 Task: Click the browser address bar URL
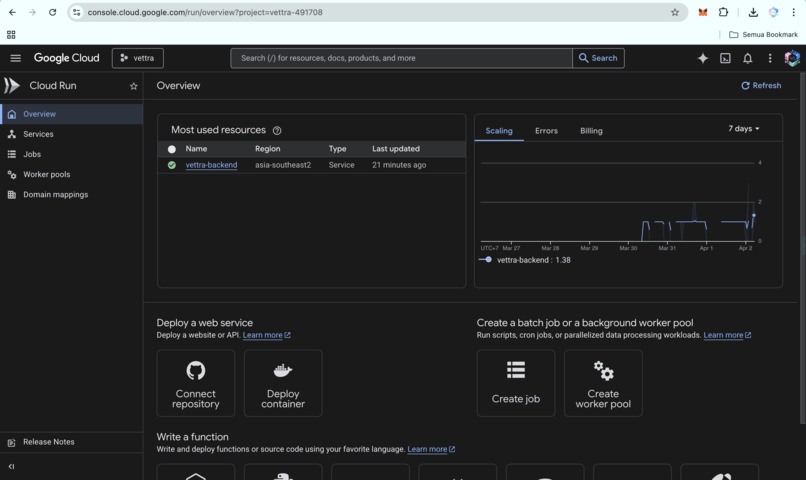[205, 12]
